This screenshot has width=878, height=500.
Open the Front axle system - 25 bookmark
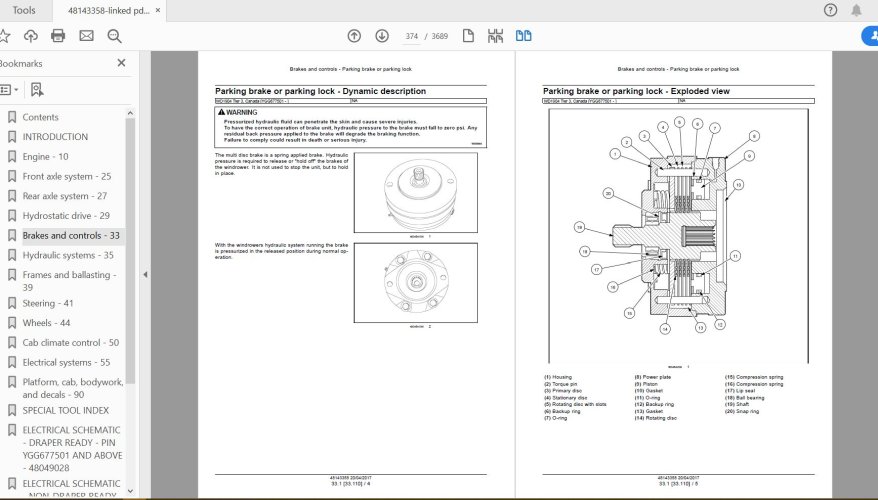pyautogui.click(x=67, y=176)
